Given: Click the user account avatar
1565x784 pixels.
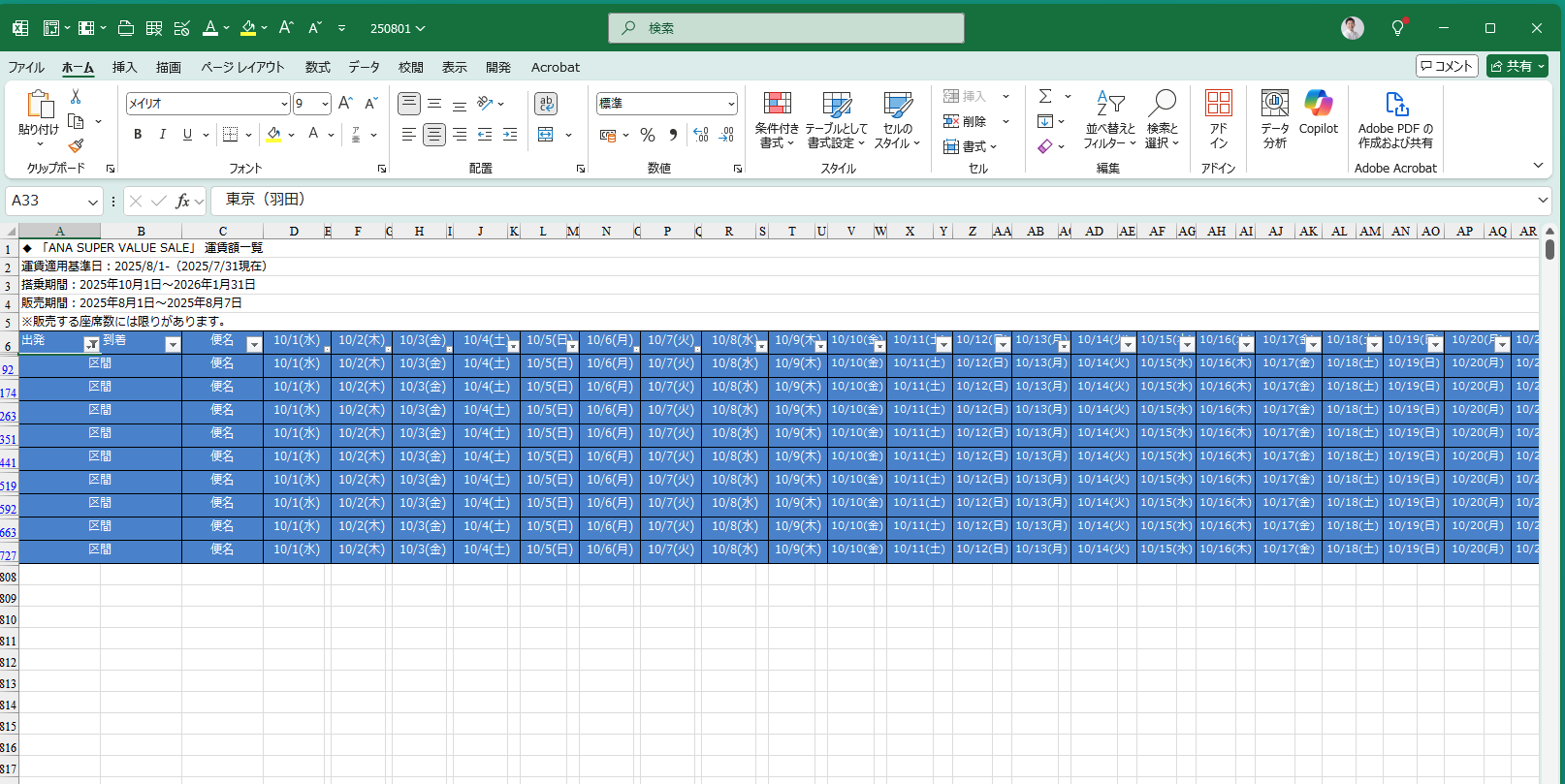Looking at the screenshot, I should pyautogui.click(x=1353, y=28).
